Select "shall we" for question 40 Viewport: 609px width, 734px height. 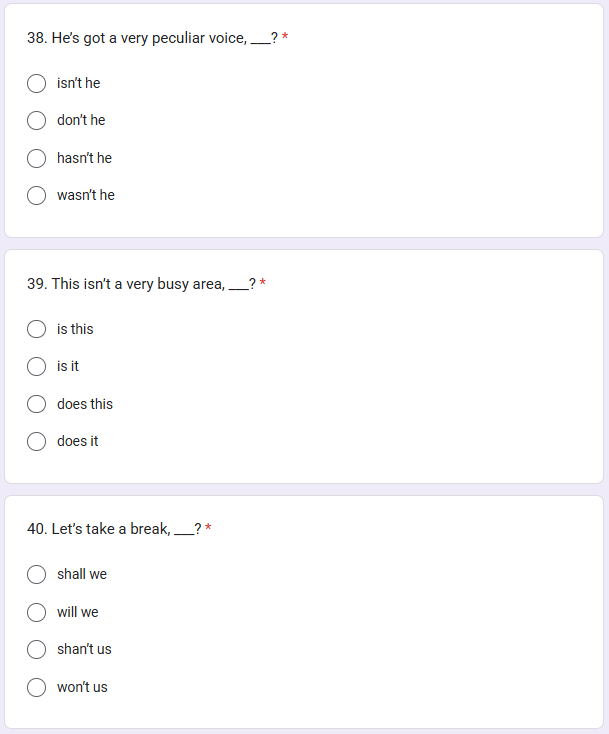[37, 574]
